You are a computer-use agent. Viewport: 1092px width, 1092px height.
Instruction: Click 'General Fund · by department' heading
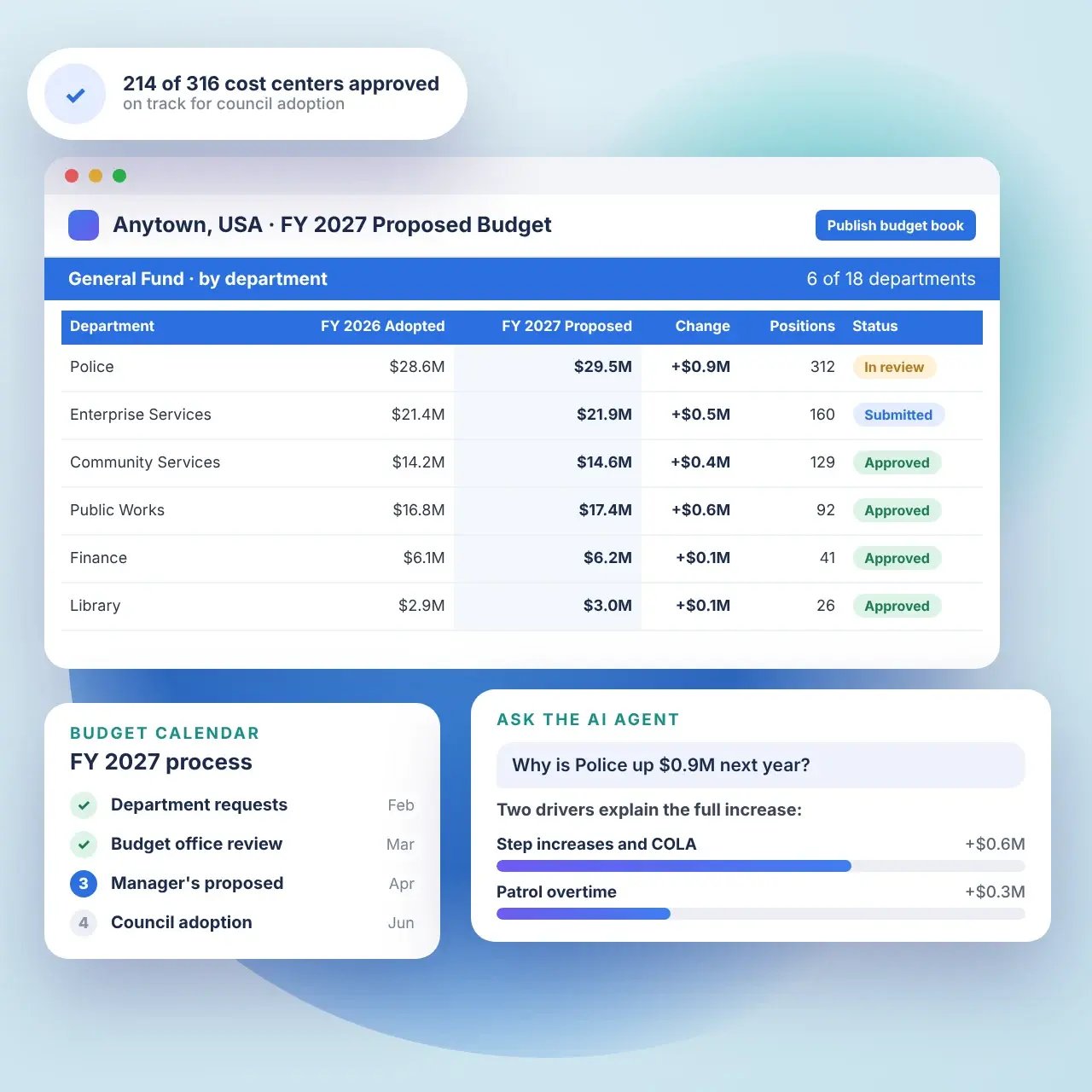coord(197,279)
